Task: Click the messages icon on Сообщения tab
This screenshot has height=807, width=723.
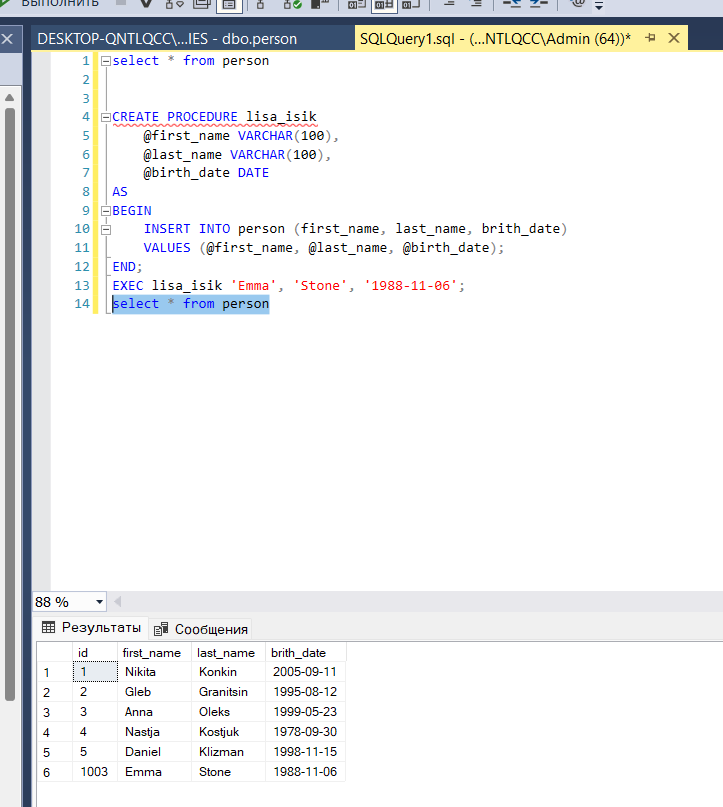Action: coord(161,629)
